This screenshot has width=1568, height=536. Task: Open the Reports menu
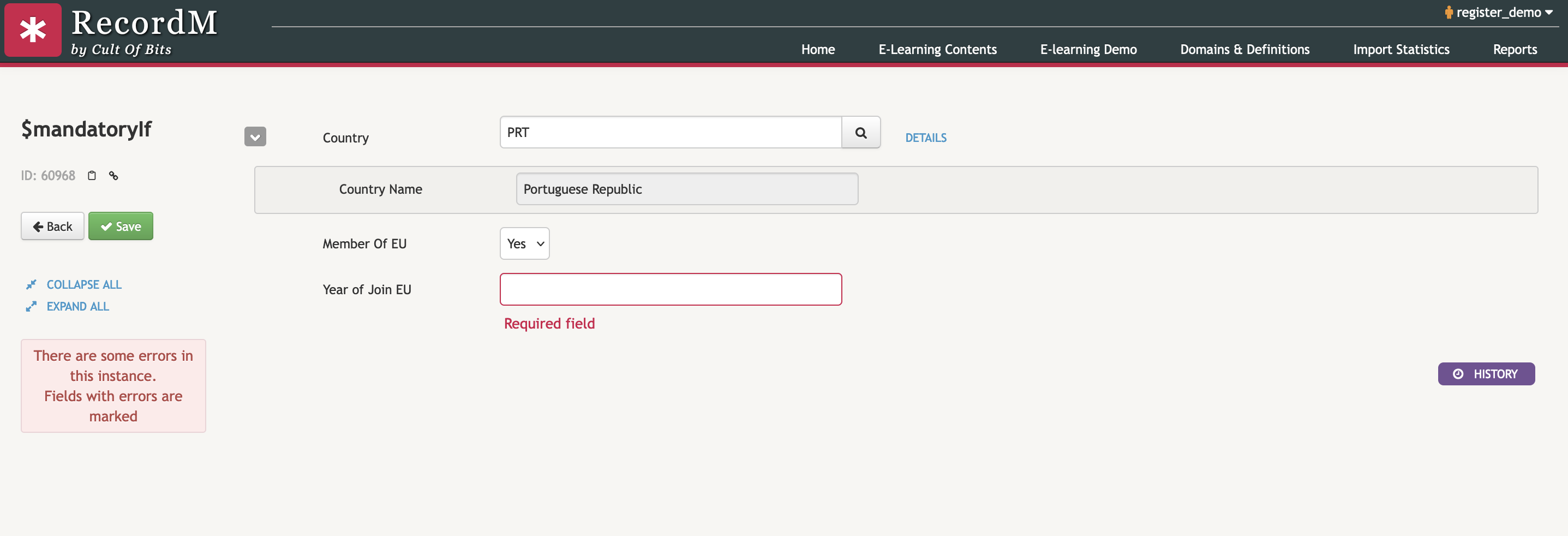[1515, 49]
